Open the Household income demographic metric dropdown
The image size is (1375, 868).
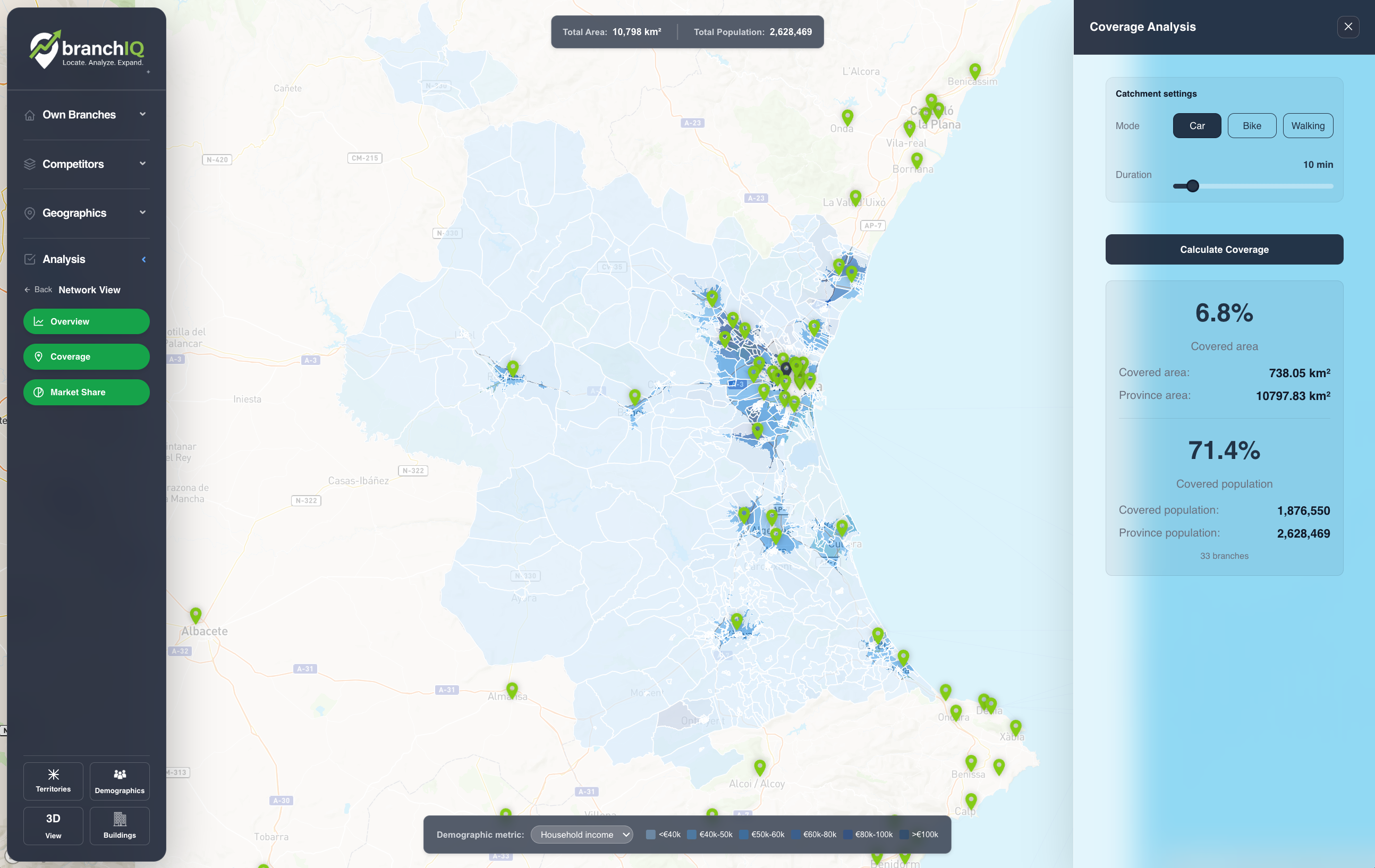click(581, 835)
